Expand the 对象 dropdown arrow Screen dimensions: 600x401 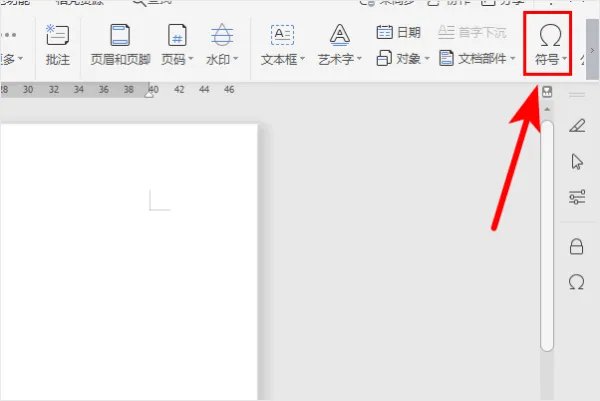pyautogui.click(x=427, y=59)
